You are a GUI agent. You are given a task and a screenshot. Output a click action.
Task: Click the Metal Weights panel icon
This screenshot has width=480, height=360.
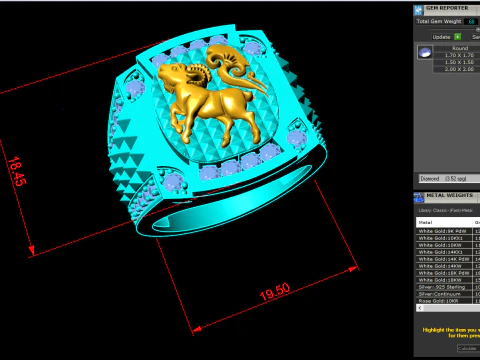(419, 198)
